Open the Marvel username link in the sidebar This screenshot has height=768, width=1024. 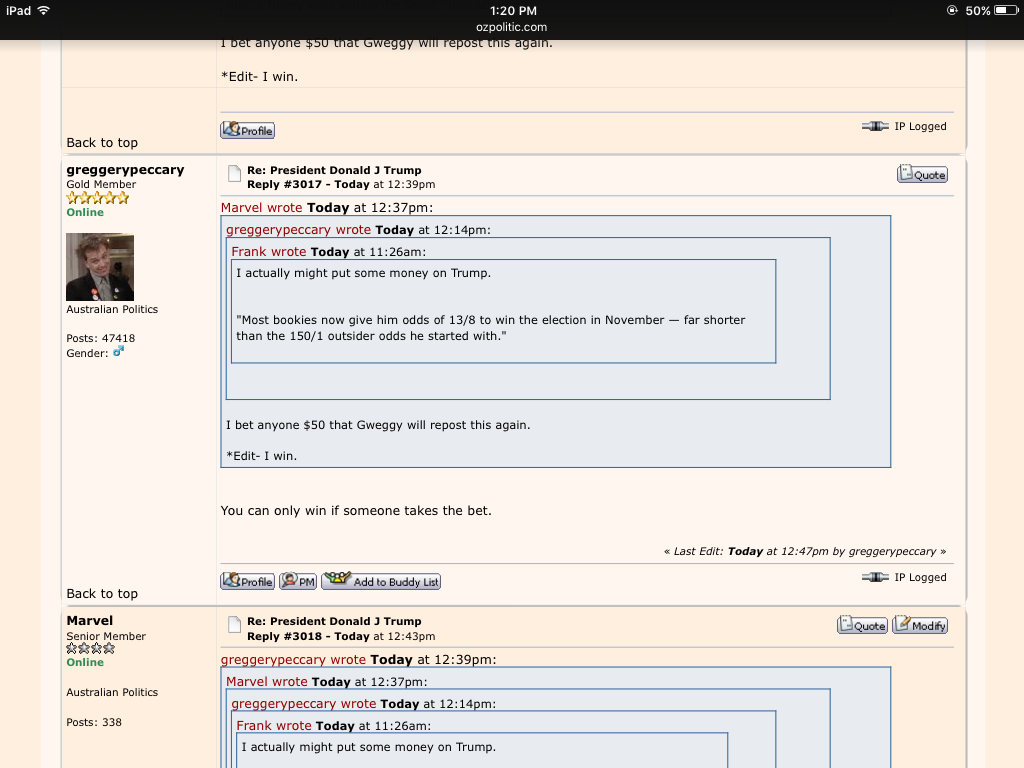tap(90, 621)
